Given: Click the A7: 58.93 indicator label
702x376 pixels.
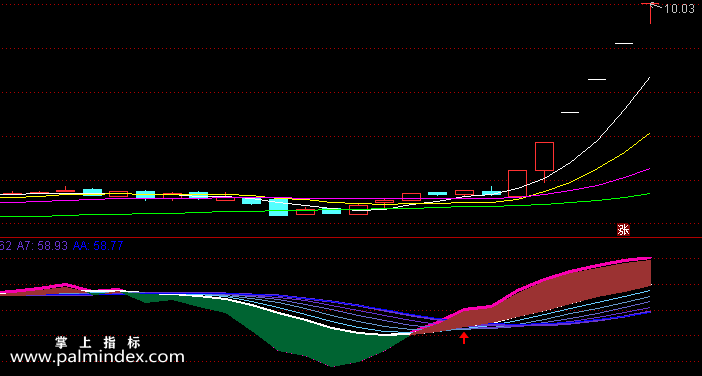Looking at the screenshot, I should pyautogui.click(x=42, y=245).
